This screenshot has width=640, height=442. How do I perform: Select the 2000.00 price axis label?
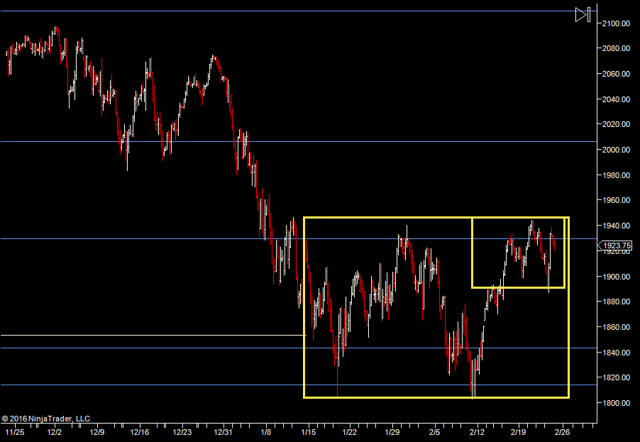616,150
